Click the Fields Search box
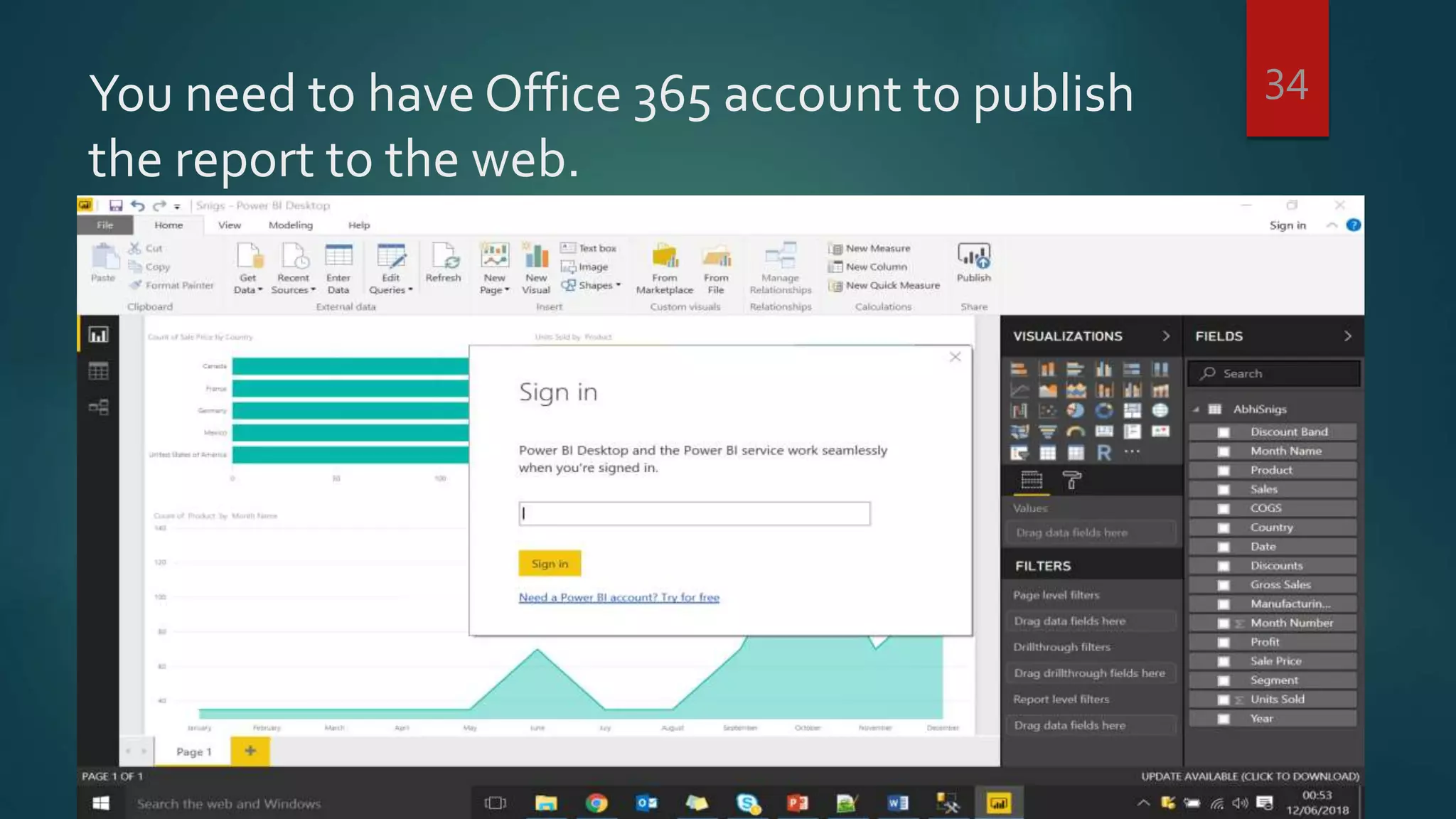 (1274, 373)
